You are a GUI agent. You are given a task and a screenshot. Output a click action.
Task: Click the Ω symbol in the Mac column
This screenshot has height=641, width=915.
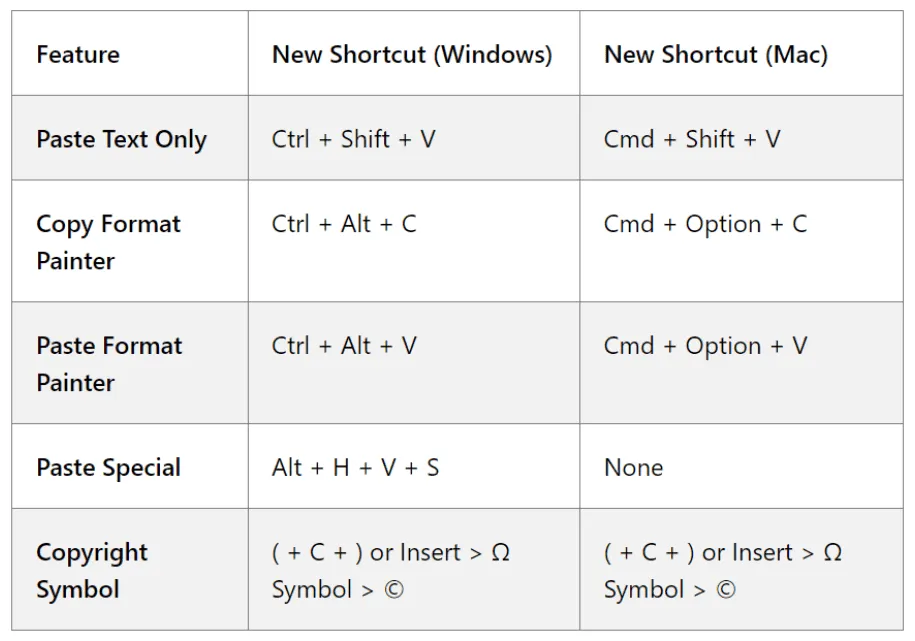[x=832, y=552]
